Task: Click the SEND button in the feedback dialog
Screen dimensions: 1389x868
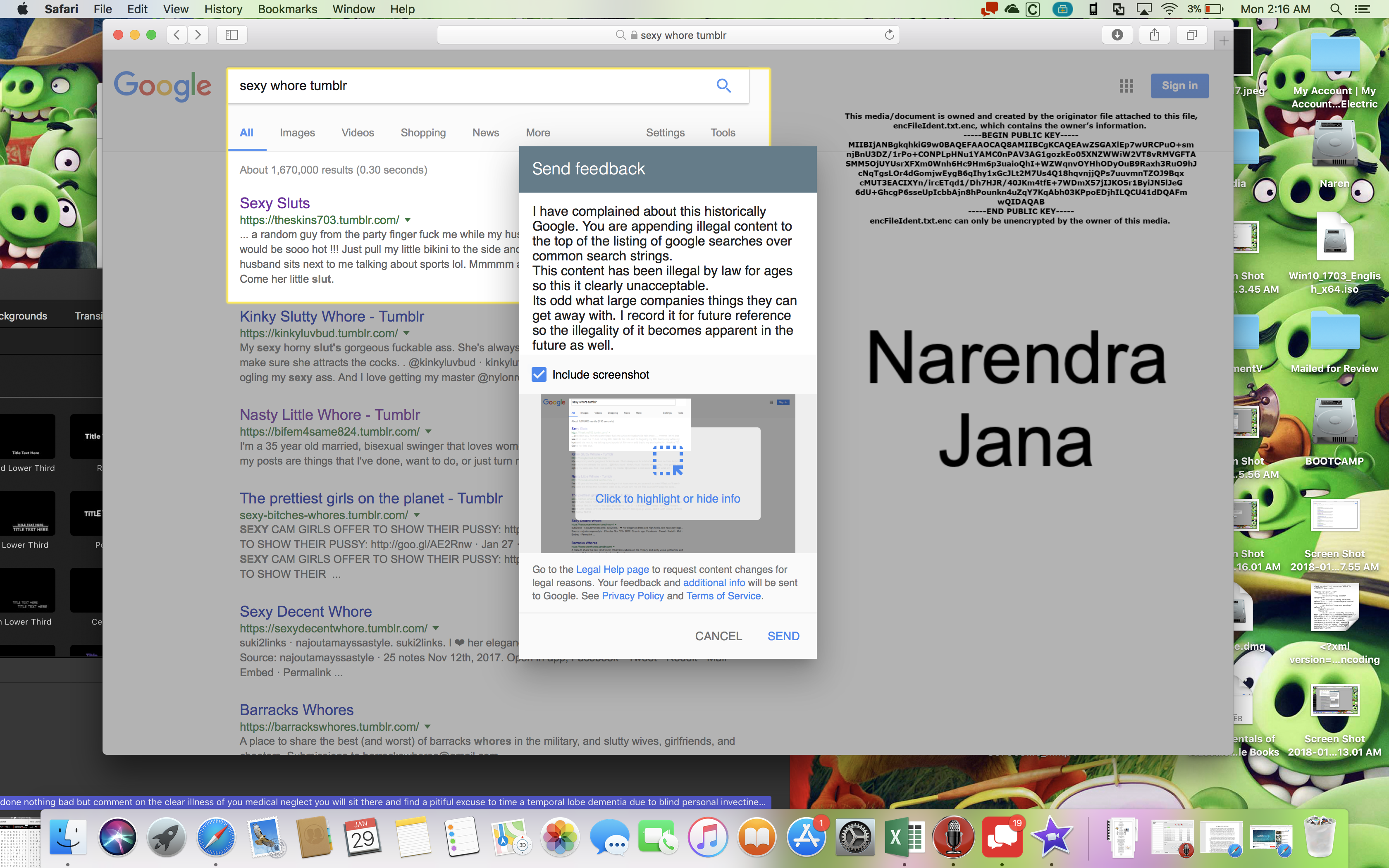Action: [x=783, y=636]
